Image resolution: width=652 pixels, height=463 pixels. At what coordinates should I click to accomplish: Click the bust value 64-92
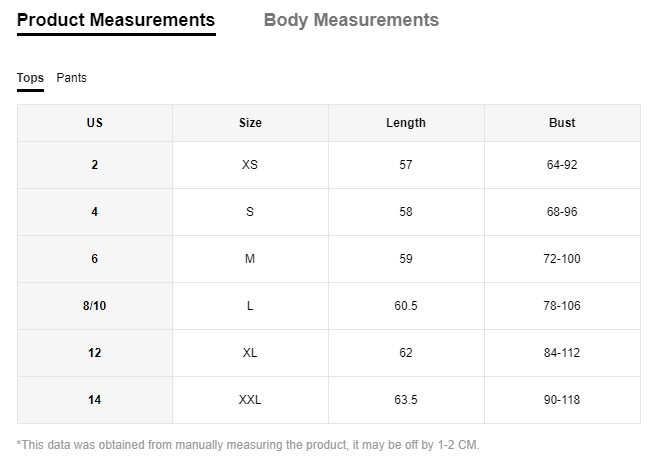pyautogui.click(x=562, y=165)
